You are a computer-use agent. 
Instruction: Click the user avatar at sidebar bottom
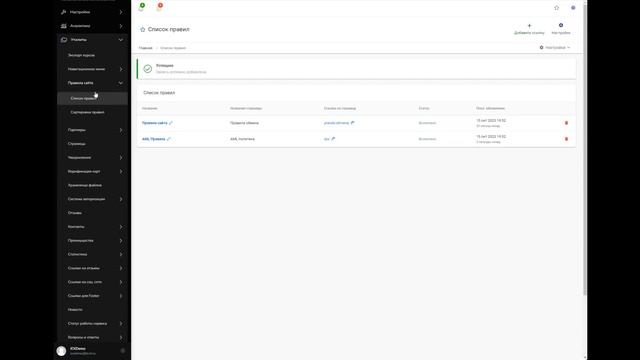click(61, 351)
